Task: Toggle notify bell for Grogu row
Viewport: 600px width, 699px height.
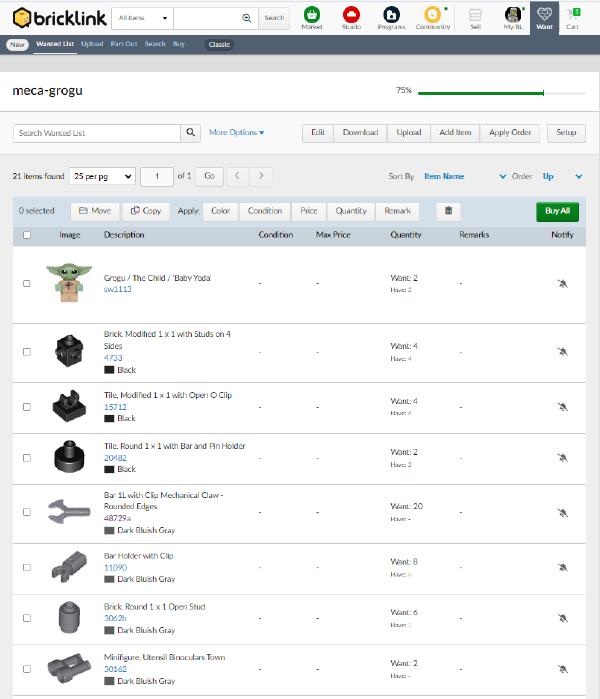Action: pyautogui.click(x=563, y=284)
